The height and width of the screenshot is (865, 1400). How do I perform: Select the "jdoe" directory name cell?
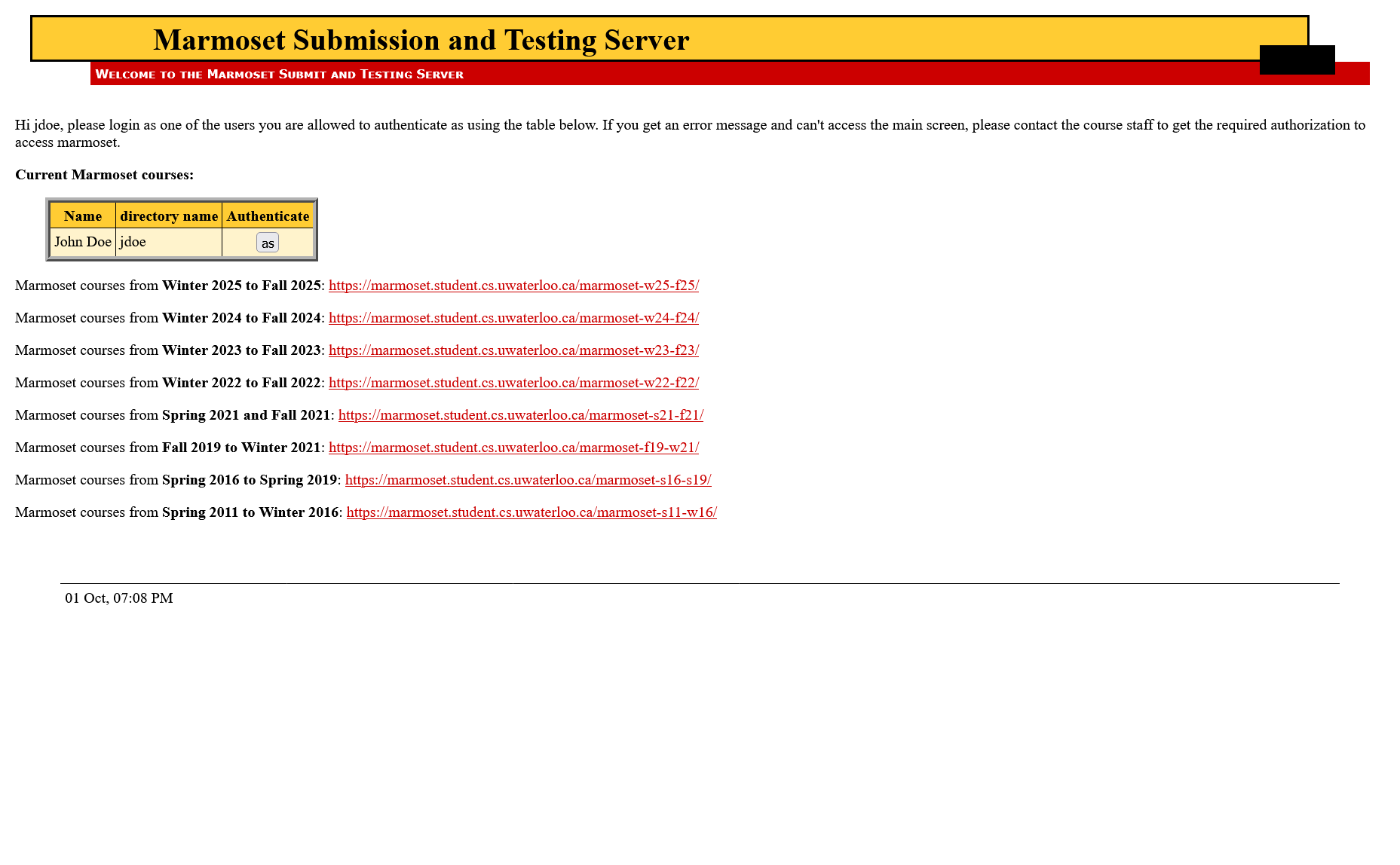169,242
